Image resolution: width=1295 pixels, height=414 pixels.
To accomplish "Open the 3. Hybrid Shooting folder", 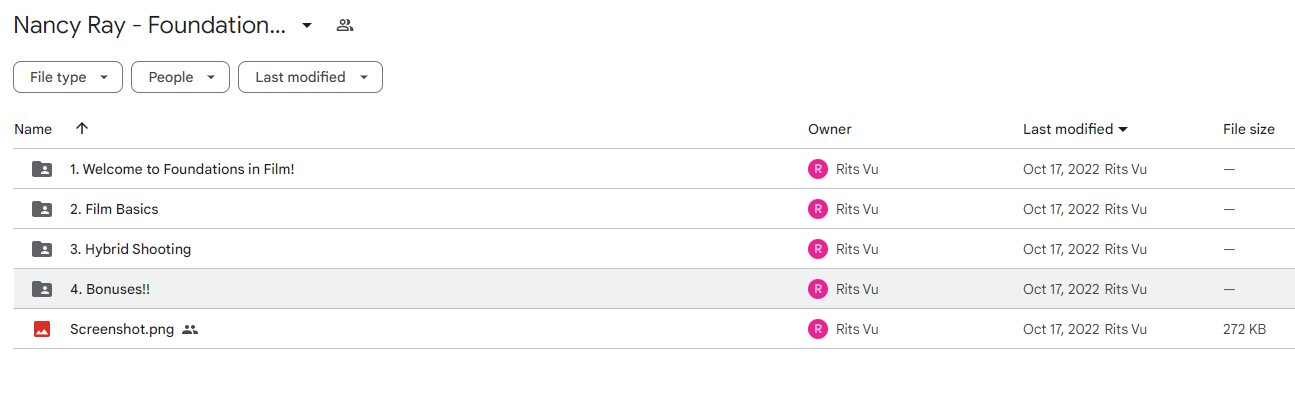I will pos(130,249).
